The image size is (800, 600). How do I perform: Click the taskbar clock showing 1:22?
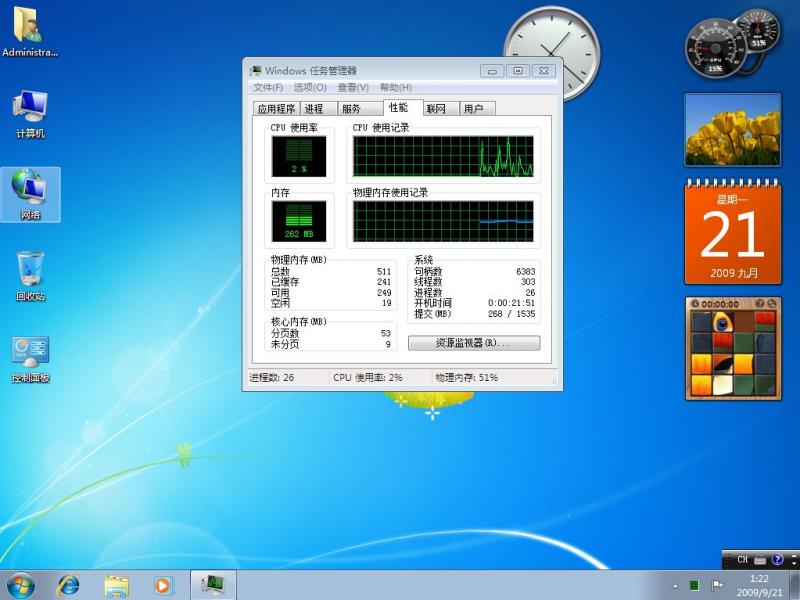tap(759, 585)
